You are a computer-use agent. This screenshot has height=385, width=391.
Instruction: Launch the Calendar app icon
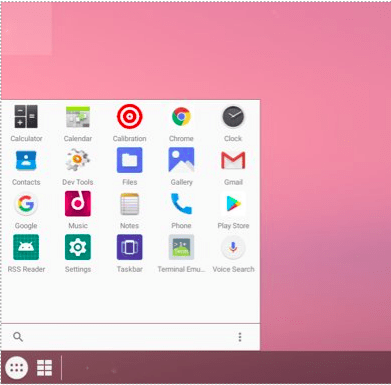(78, 117)
